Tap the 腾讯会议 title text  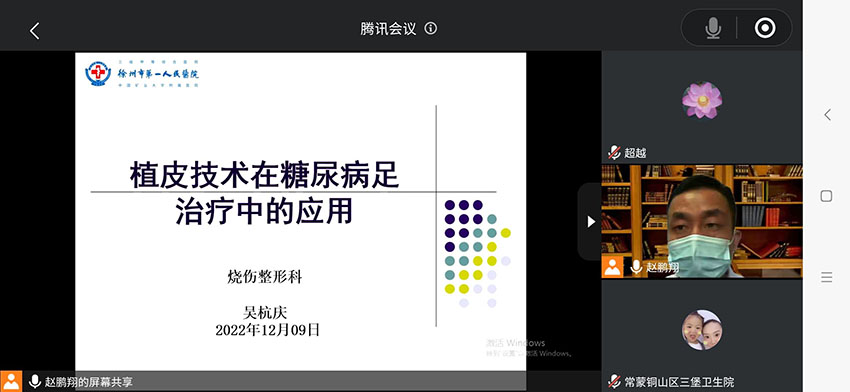pyautogui.click(x=389, y=28)
